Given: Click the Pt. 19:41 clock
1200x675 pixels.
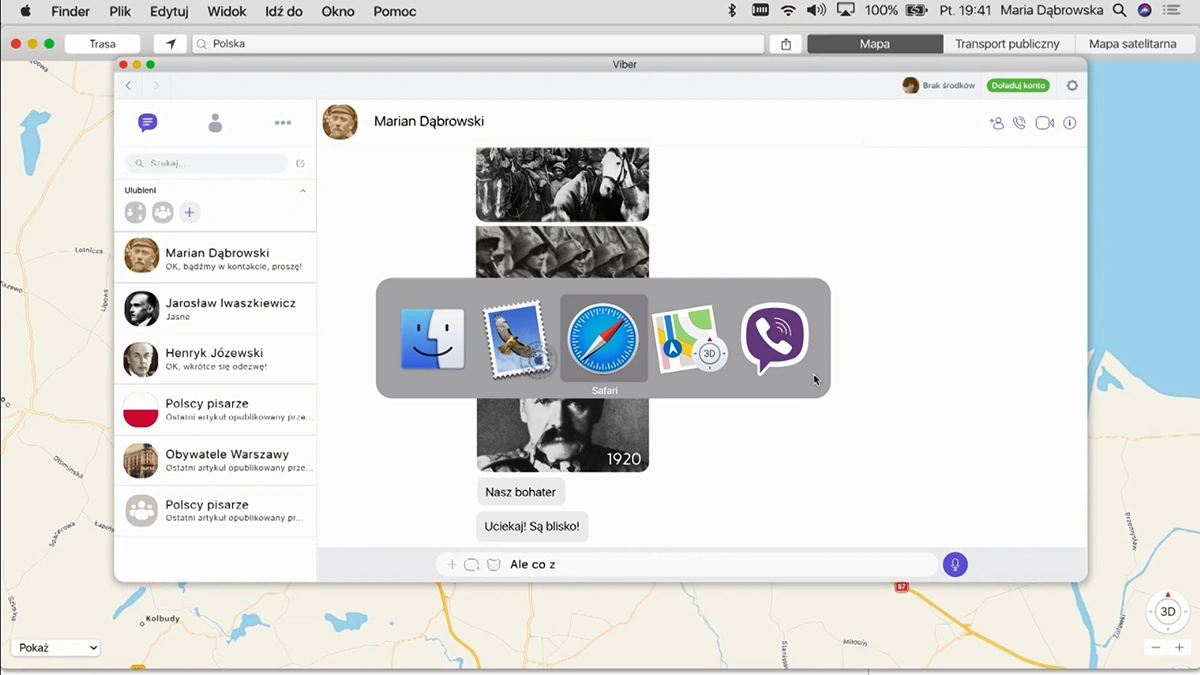Looking at the screenshot, I should (x=965, y=11).
